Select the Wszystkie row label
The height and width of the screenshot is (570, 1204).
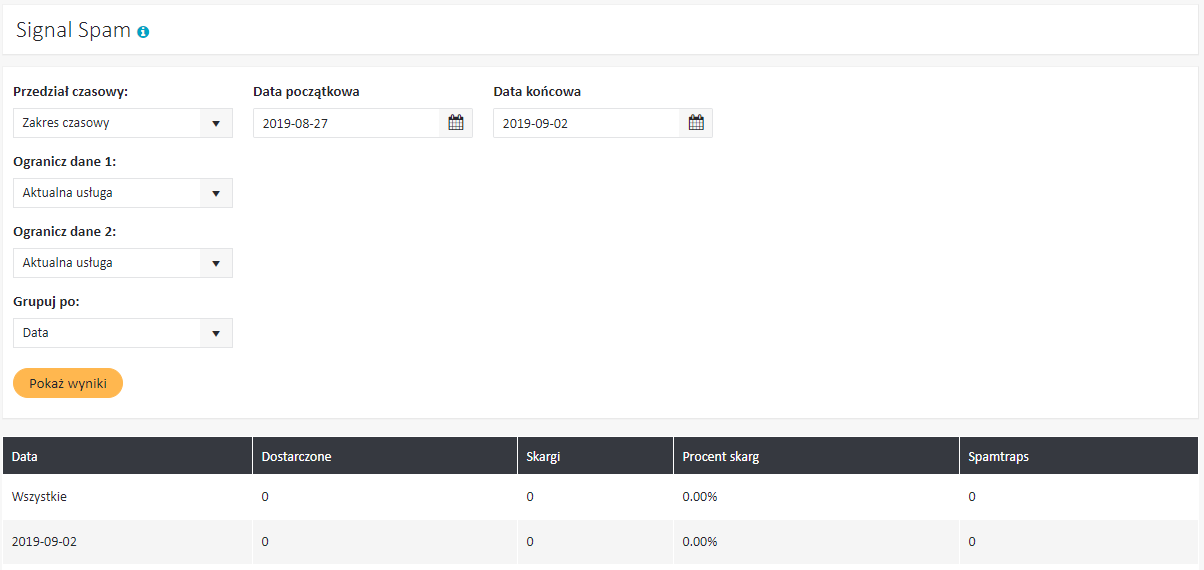pyautogui.click(x=40, y=496)
